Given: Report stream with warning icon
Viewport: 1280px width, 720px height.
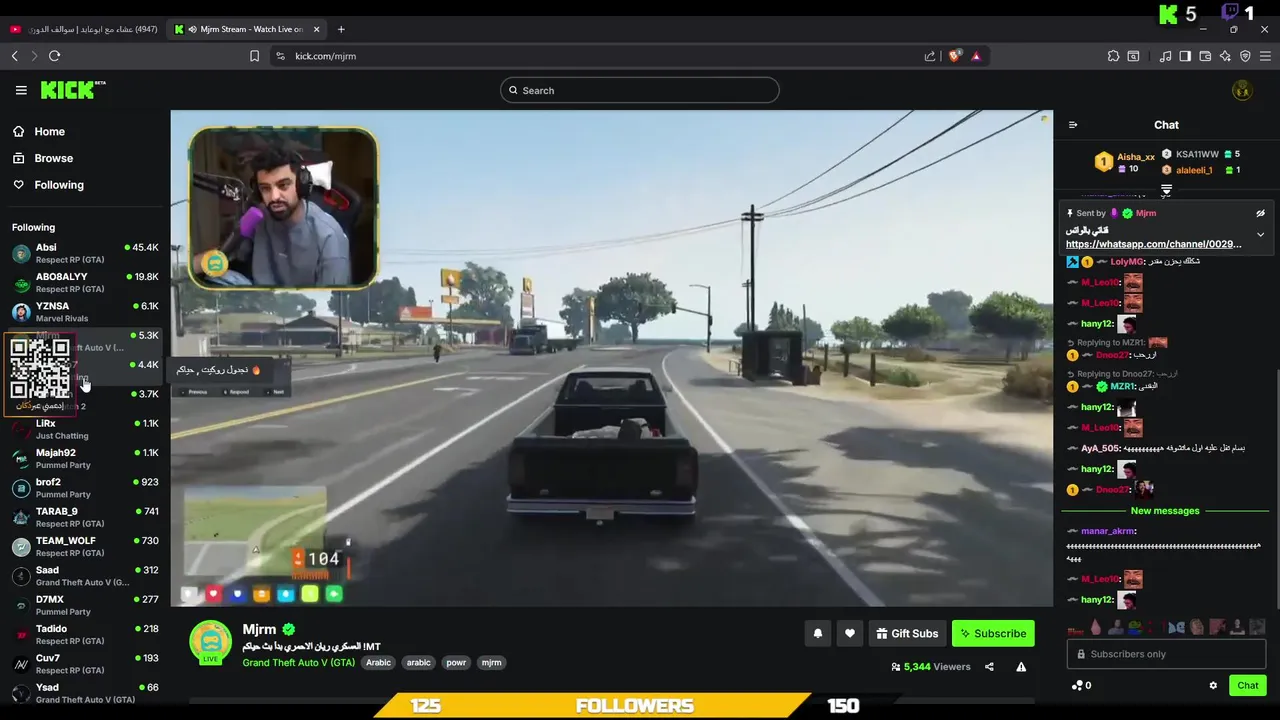Looking at the screenshot, I should point(1021,667).
